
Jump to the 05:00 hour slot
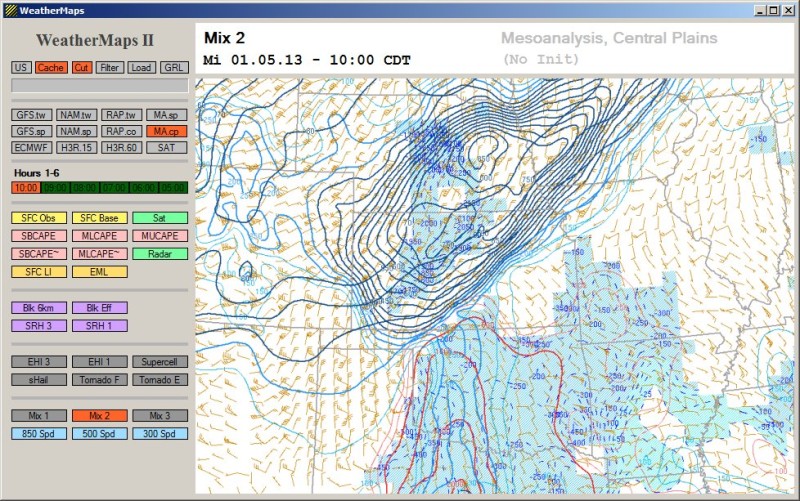coord(174,187)
